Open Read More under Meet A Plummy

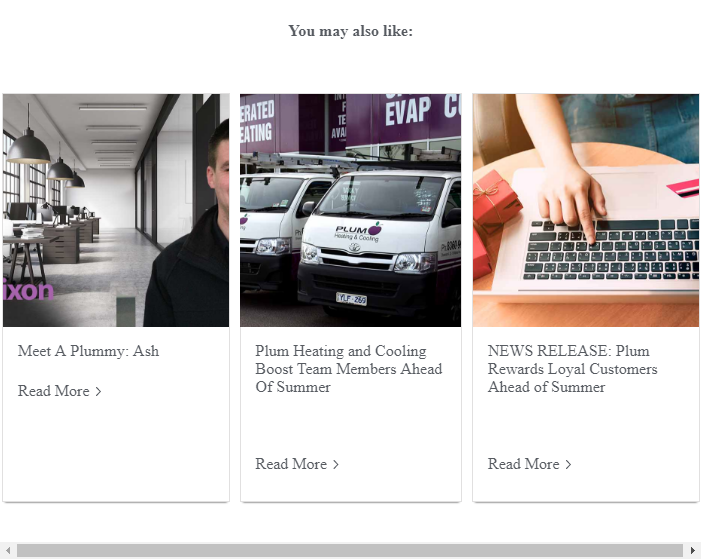point(54,391)
